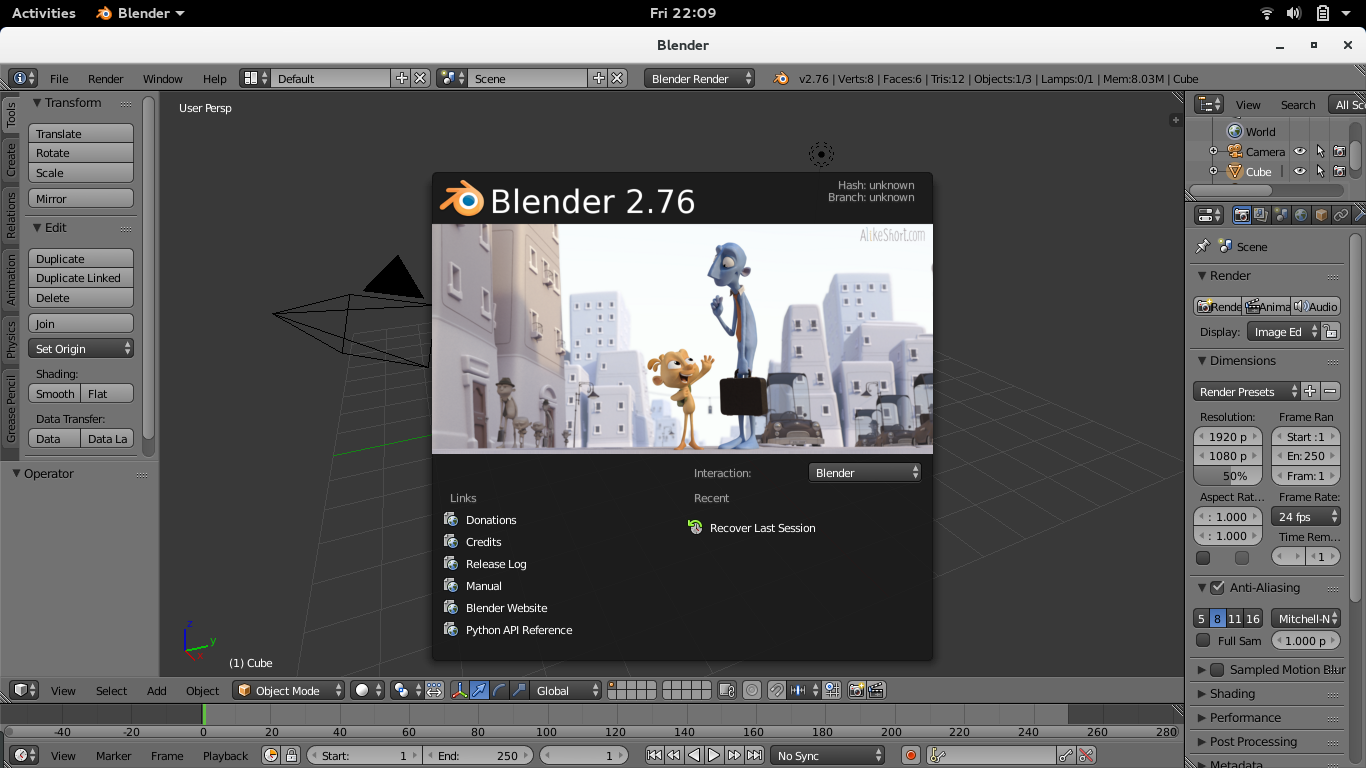Click the Scale button
Viewport: 1366px width, 768px height.
click(81, 173)
